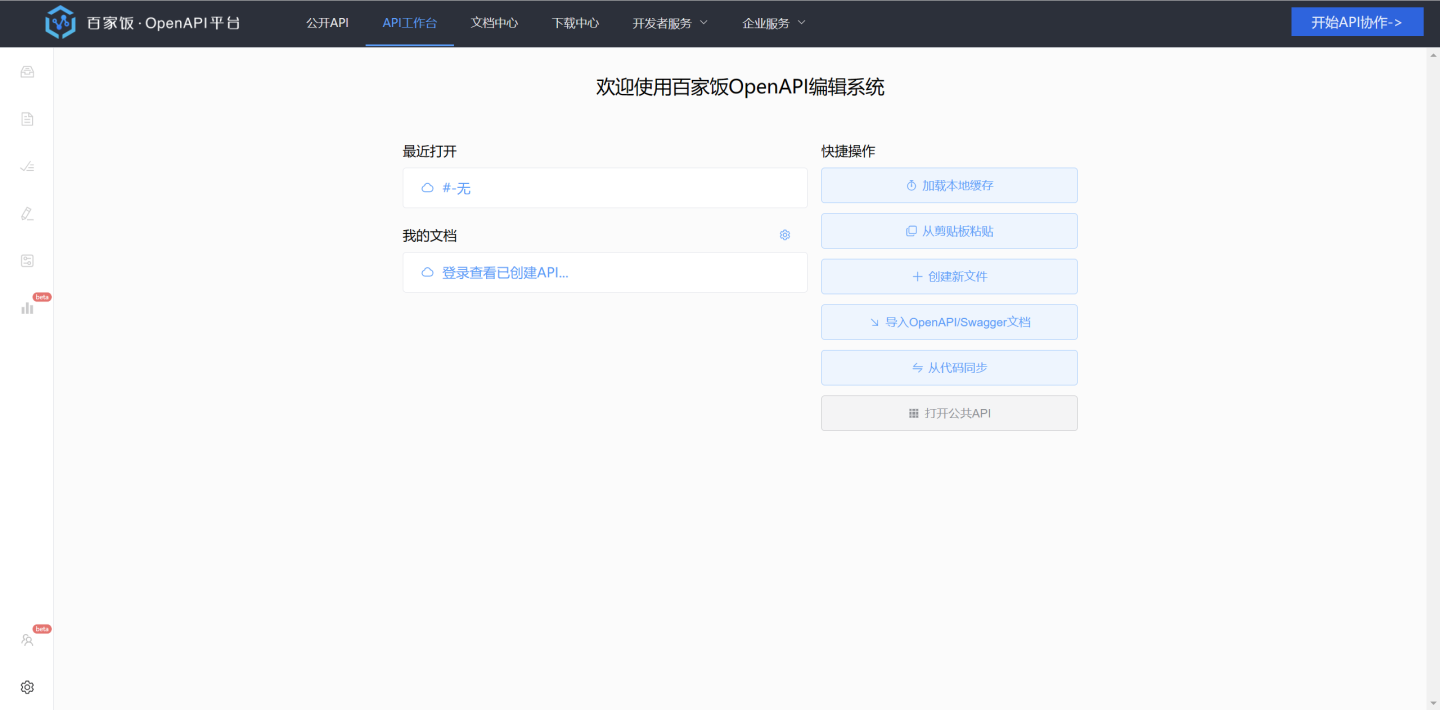Open the recent item #-无
The height and width of the screenshot is (710, 1440).
click(605, 188)
